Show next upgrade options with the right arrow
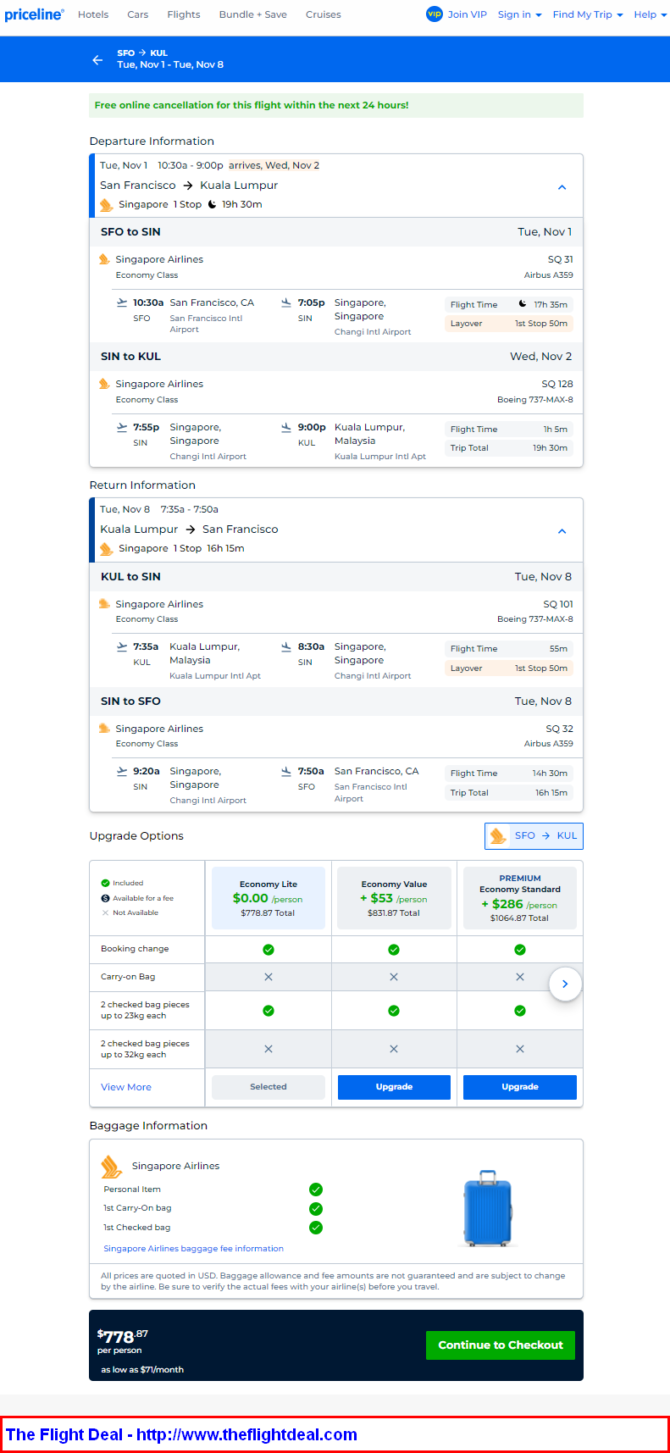The height and width of the screenshot is (1453, 670). 565,984
